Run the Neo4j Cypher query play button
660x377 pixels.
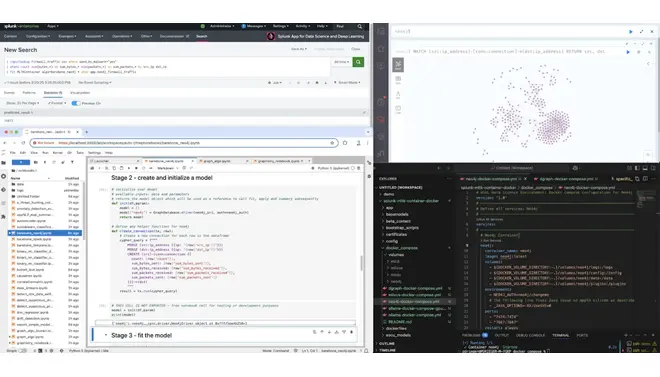click(x=628, y=52)
